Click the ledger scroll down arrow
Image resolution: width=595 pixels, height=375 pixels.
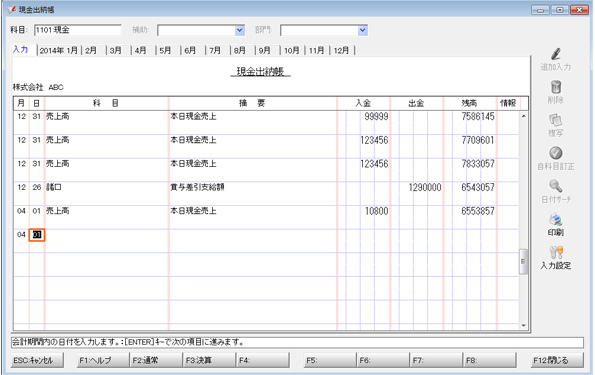click(523, 325)
